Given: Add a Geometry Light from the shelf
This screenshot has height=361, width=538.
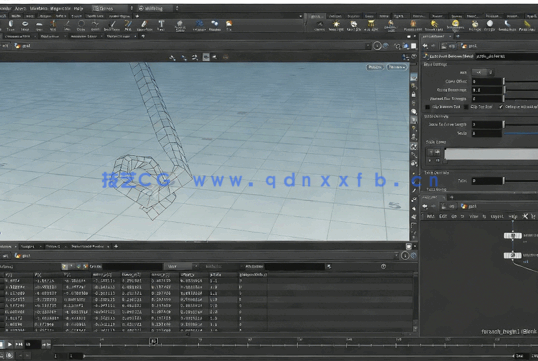Looking at the screenshot, I should click(x=391, y=25).
